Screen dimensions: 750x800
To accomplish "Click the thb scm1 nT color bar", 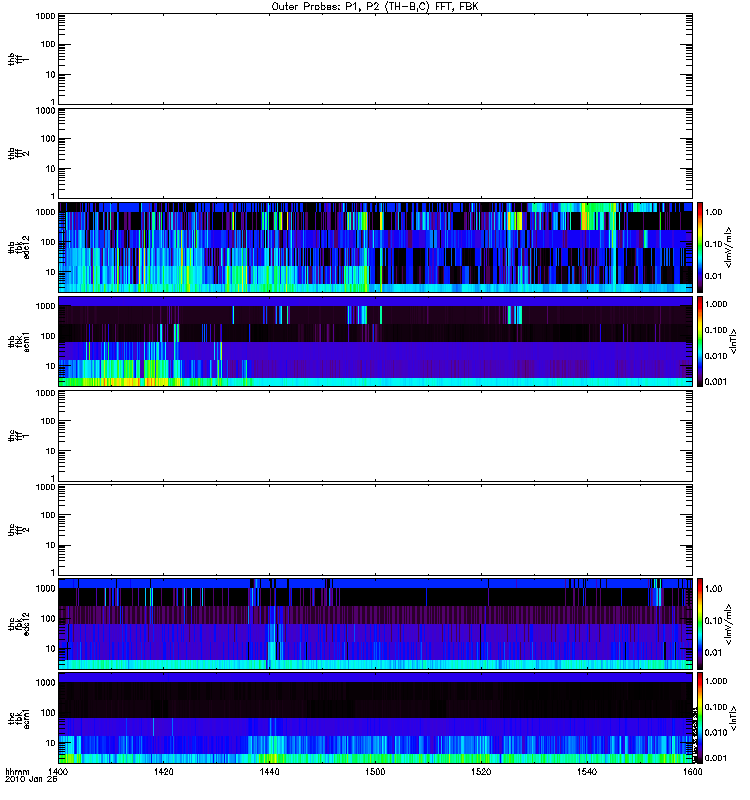I will [700, 341].
